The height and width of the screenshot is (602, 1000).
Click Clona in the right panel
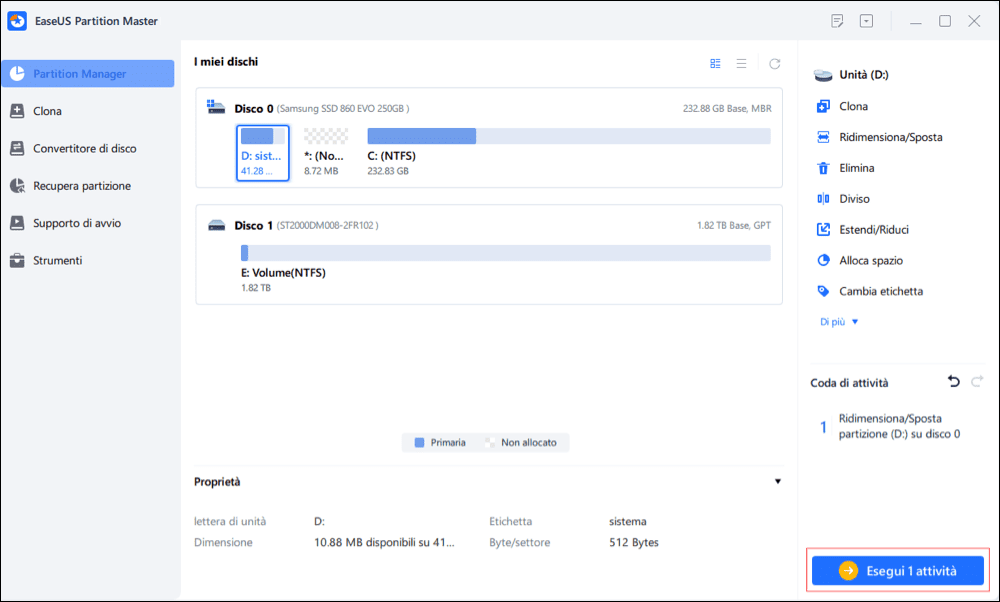[x=853, y=106]
